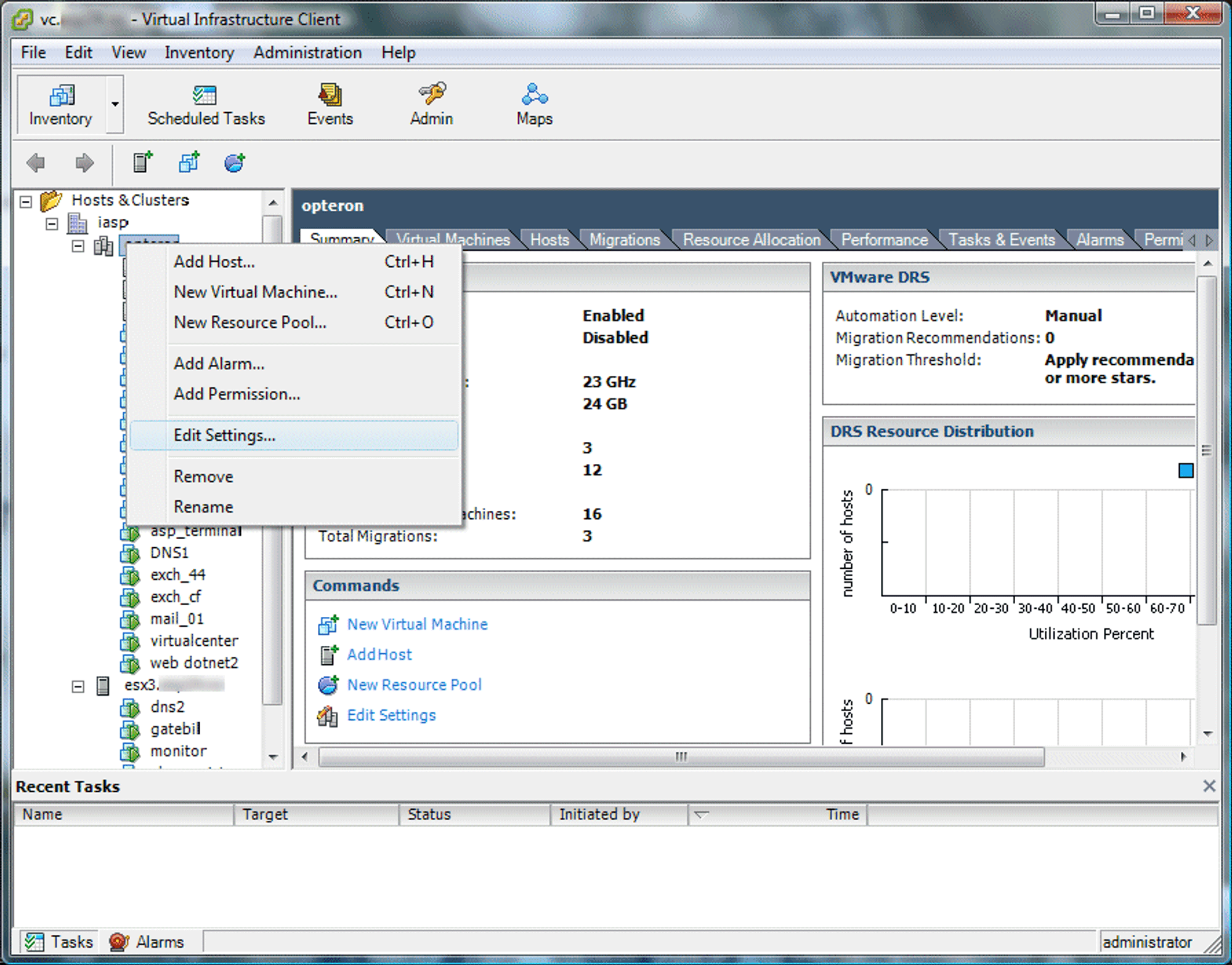The height and width of the screenshot is (965, 1232).
Task: Open the Events view
Action: point(330,106)
